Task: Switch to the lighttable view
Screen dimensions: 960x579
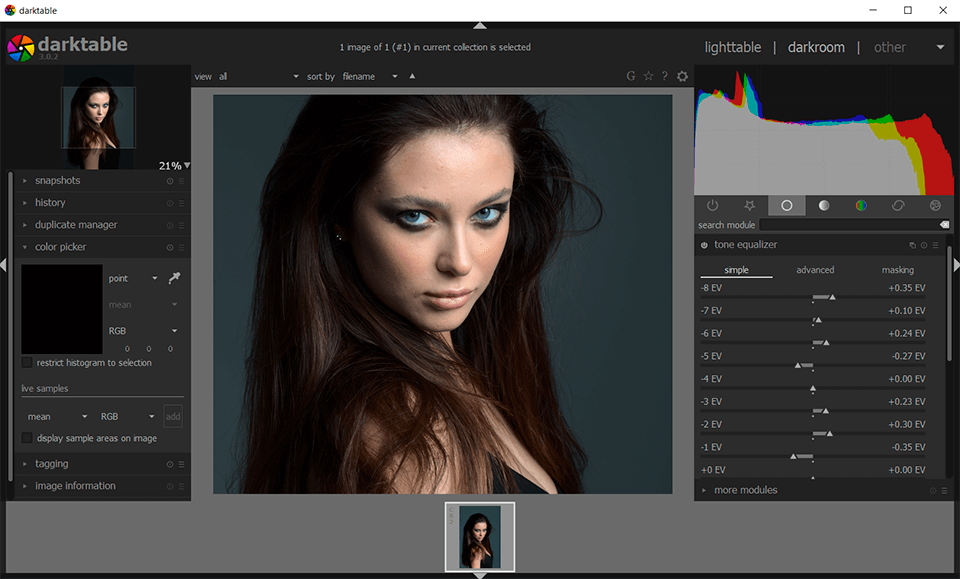Action: point(733,47)
